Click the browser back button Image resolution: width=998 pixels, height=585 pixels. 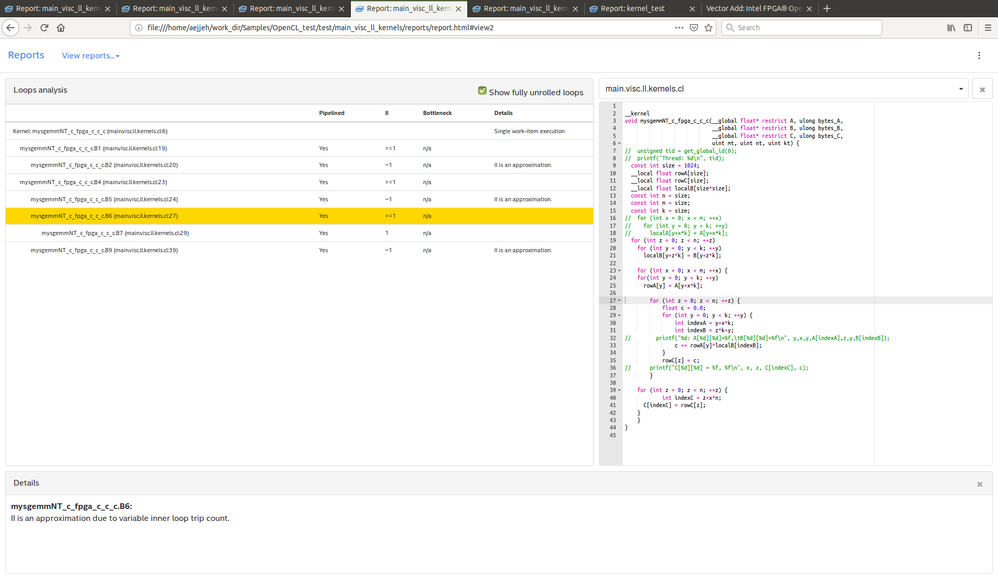click(11, 28)
